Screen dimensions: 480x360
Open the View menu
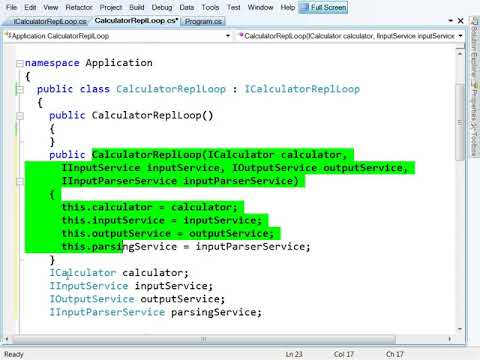(x=51, y=7)
